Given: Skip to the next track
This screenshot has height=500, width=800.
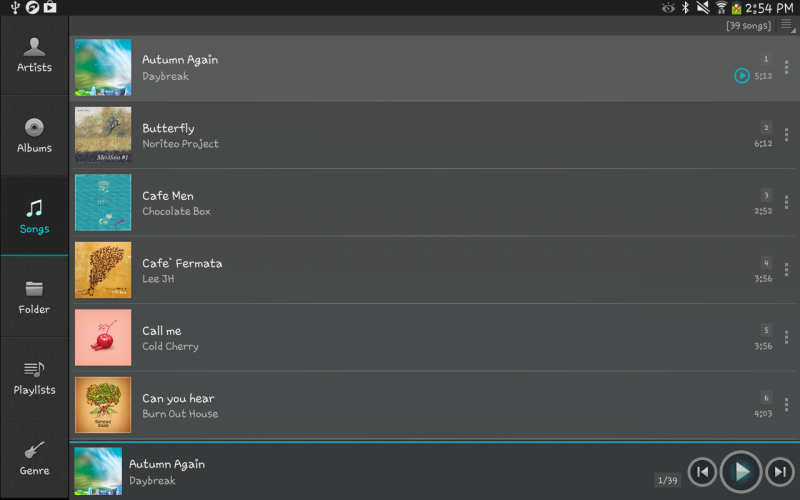Looking at the screenshot, I should [779, 471].
